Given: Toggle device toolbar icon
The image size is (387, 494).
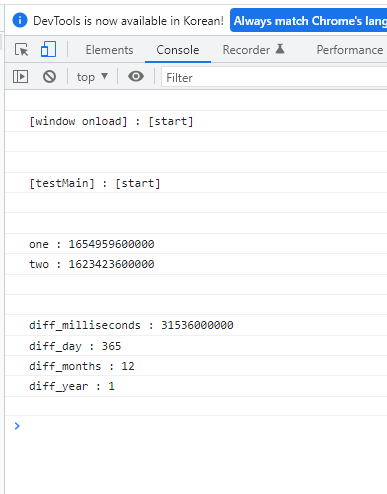Looking at the screenshot, I should 48,49.
